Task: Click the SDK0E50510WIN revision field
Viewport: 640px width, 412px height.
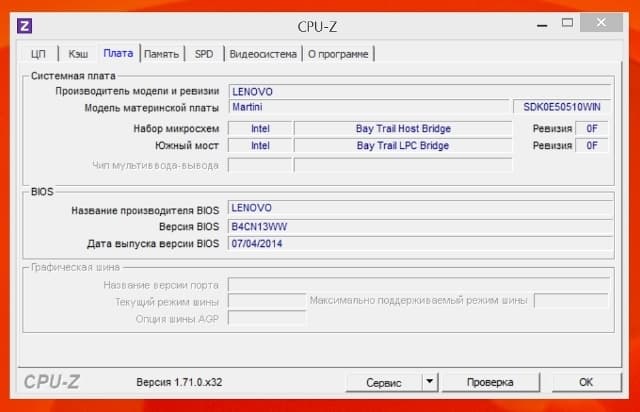Action: 562,107
